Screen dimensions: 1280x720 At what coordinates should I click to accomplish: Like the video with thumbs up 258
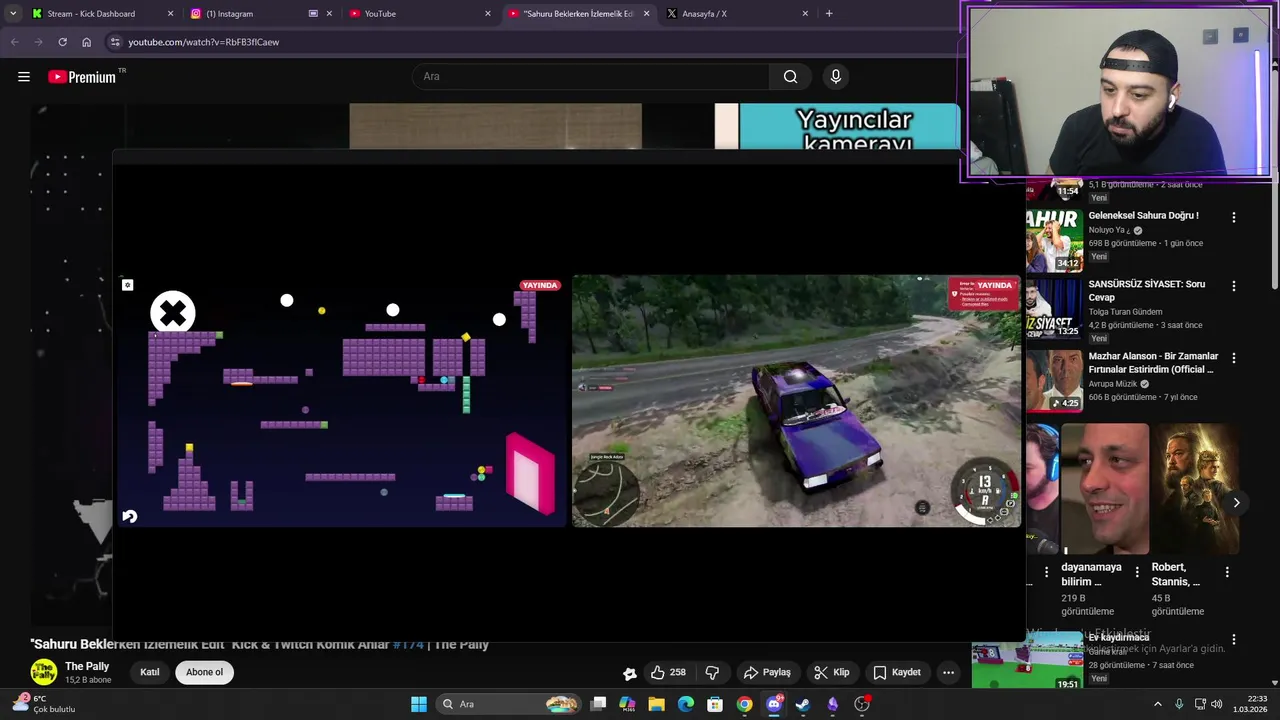668,672
